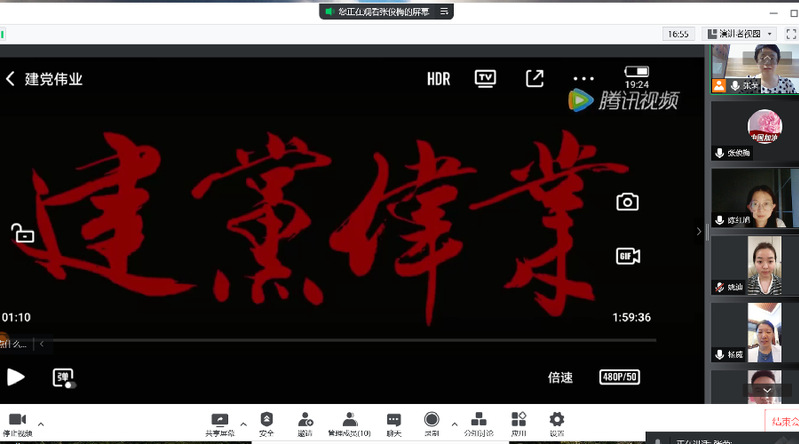
Task: Toggle HDR mode
Action: (x=439, y=79)
